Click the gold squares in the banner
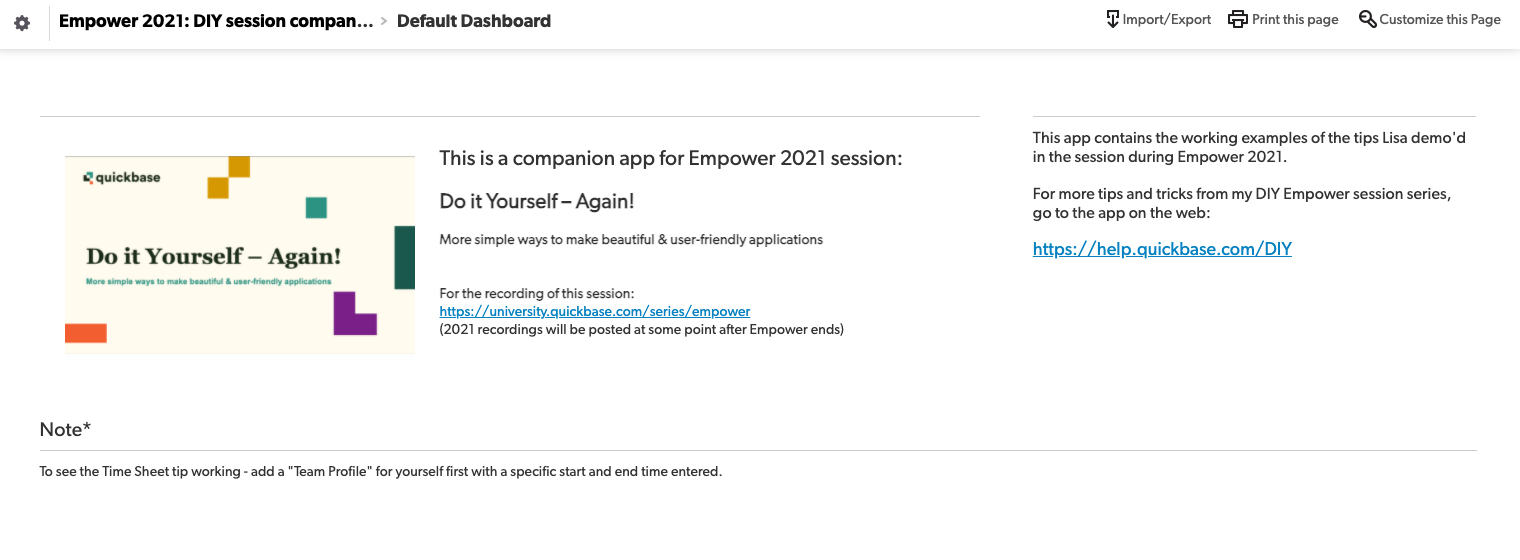This screenshot has height=560, width=1520. (228, 177)
